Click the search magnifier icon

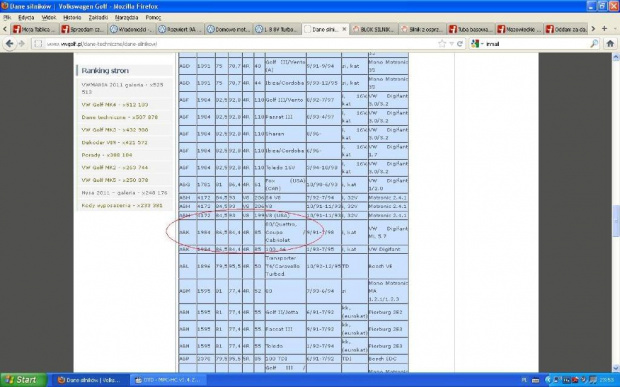(594, 44)
